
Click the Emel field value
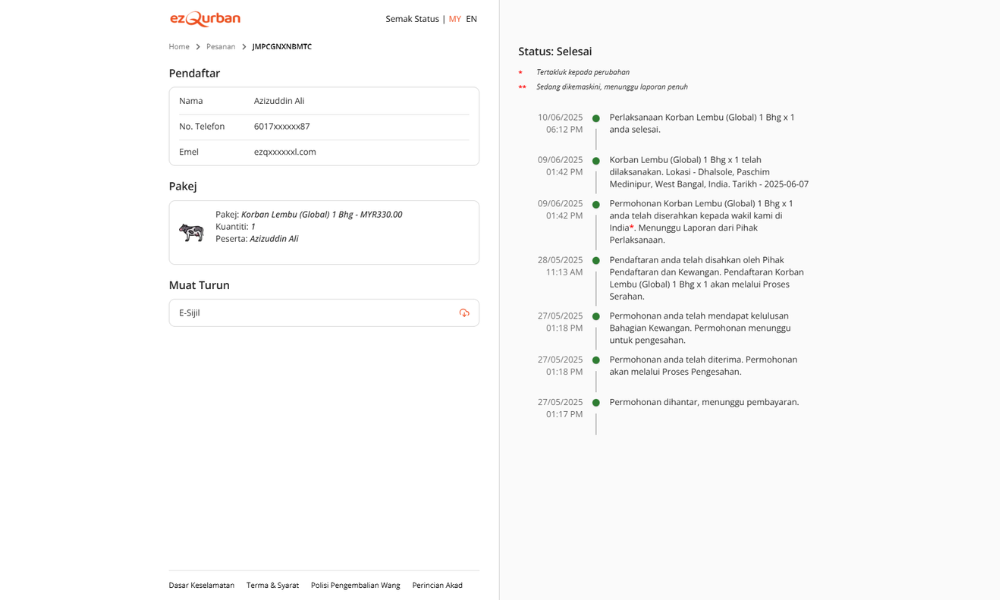[x=285, y=152]
